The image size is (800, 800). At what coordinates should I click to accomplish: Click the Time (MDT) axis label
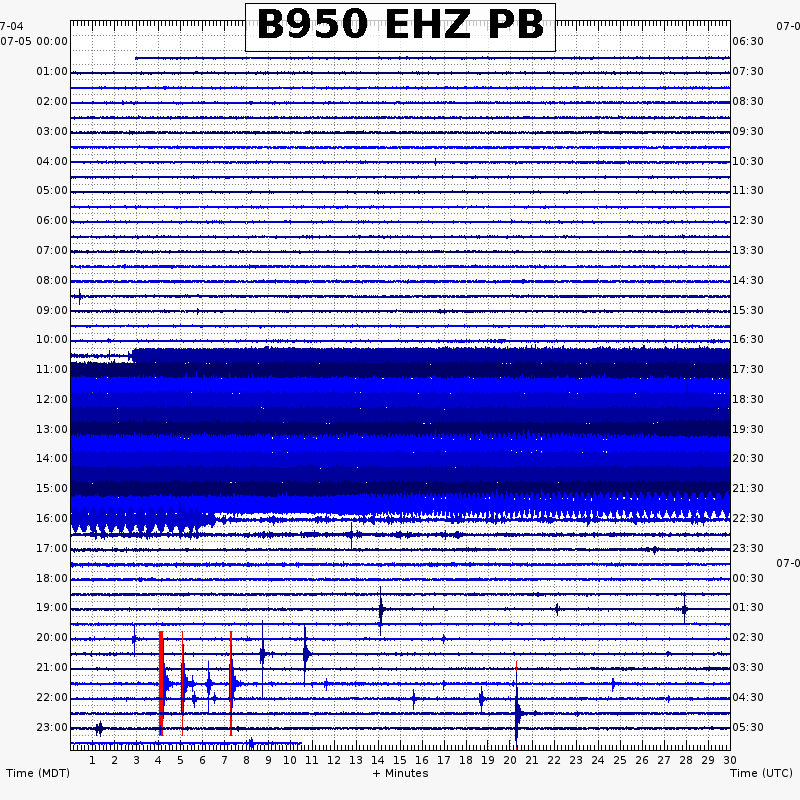38,773
